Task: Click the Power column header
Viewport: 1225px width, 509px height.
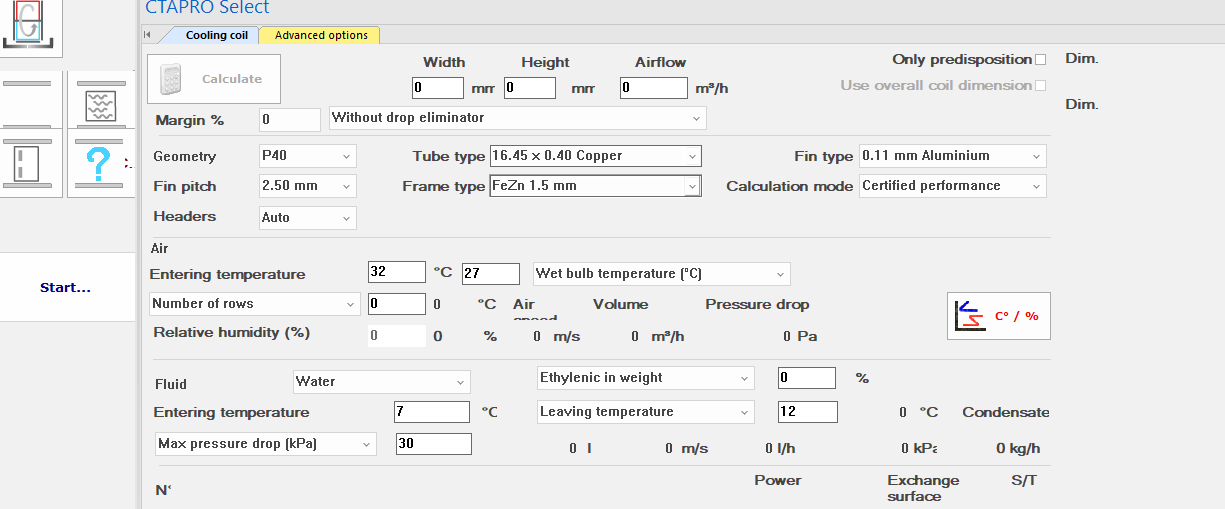Action: [778, 480]
